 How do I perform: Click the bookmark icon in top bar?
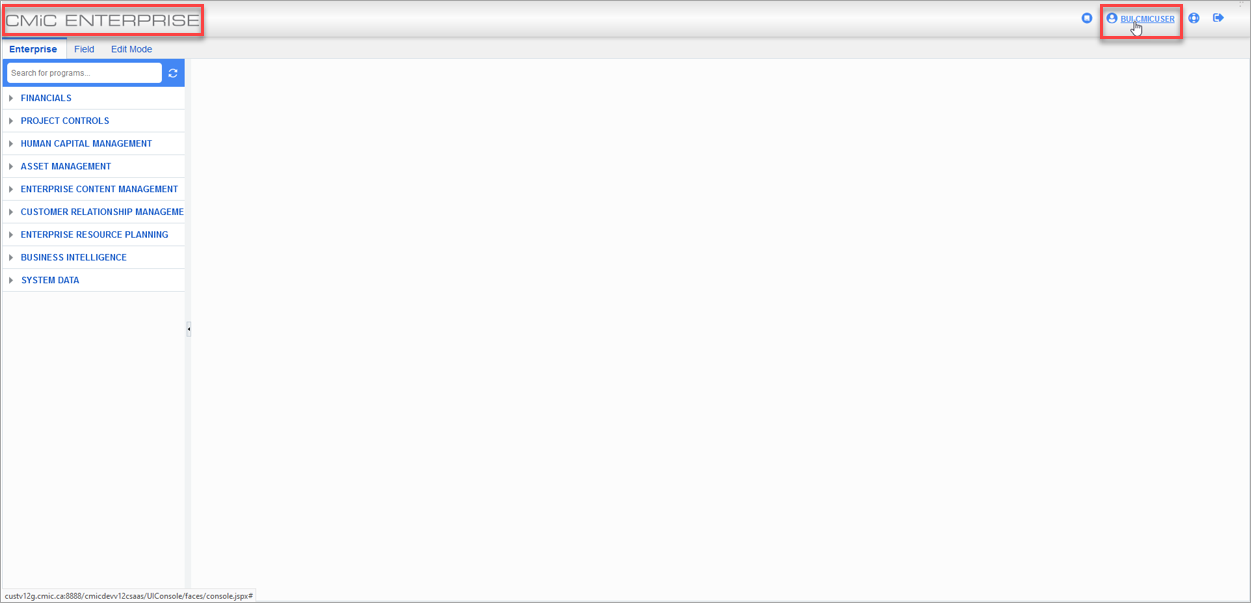pyautogui.click(x=1087, y=18)
